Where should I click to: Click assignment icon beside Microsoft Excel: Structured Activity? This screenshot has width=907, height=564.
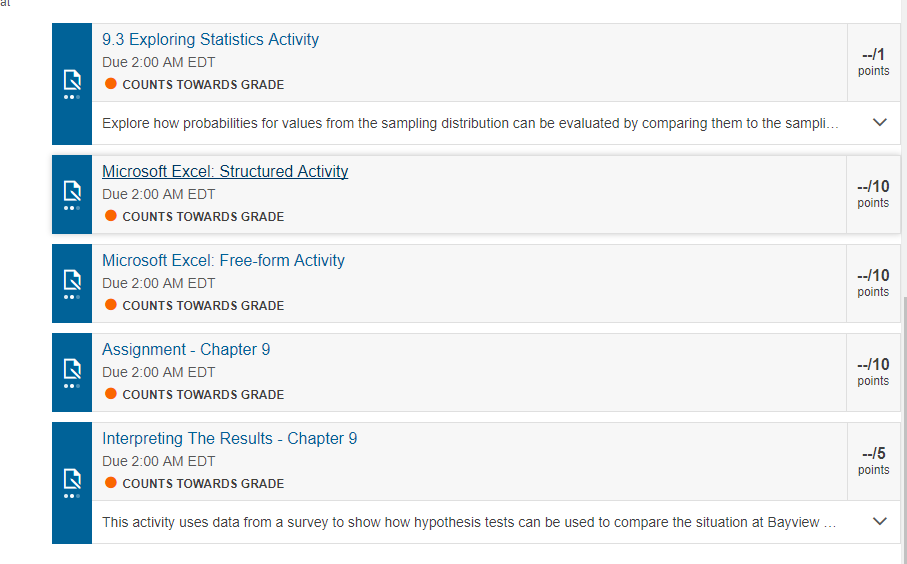pyautogui.click(x=72, y=195)
